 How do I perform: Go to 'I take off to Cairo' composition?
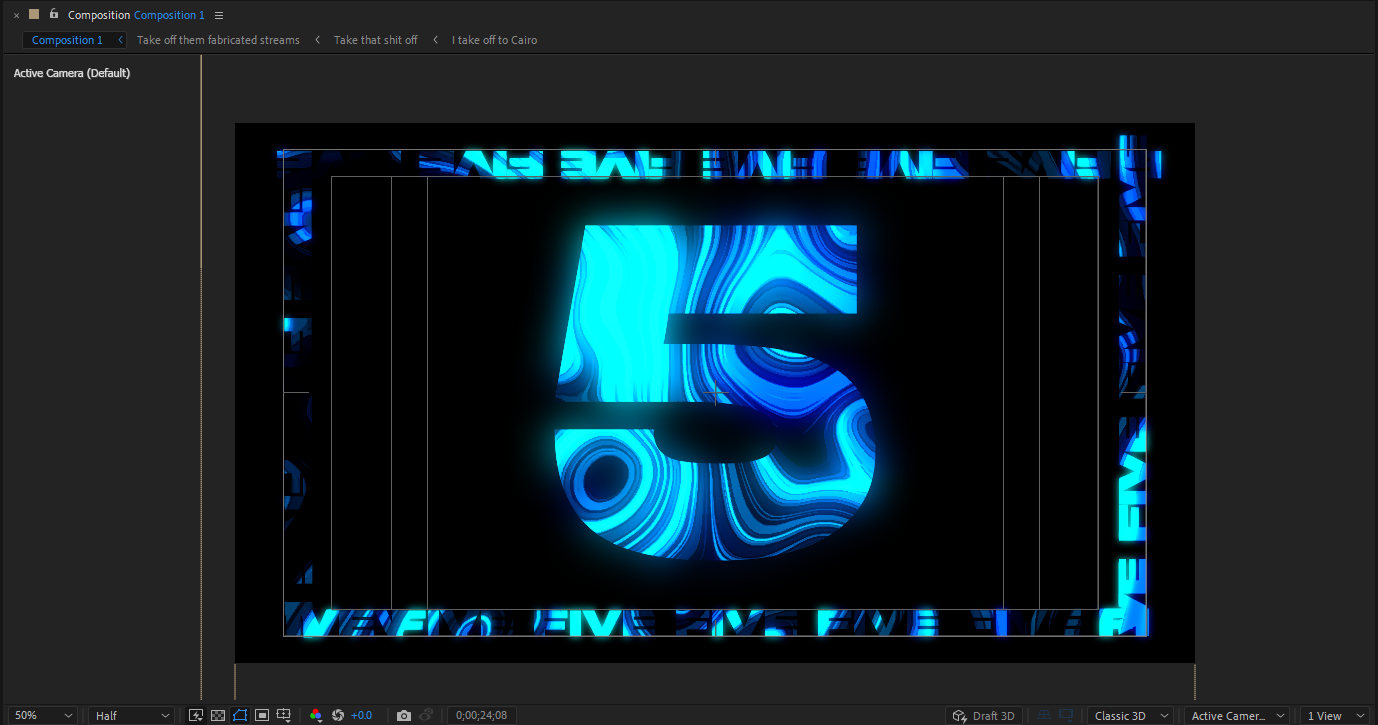(x=494, y=40)
